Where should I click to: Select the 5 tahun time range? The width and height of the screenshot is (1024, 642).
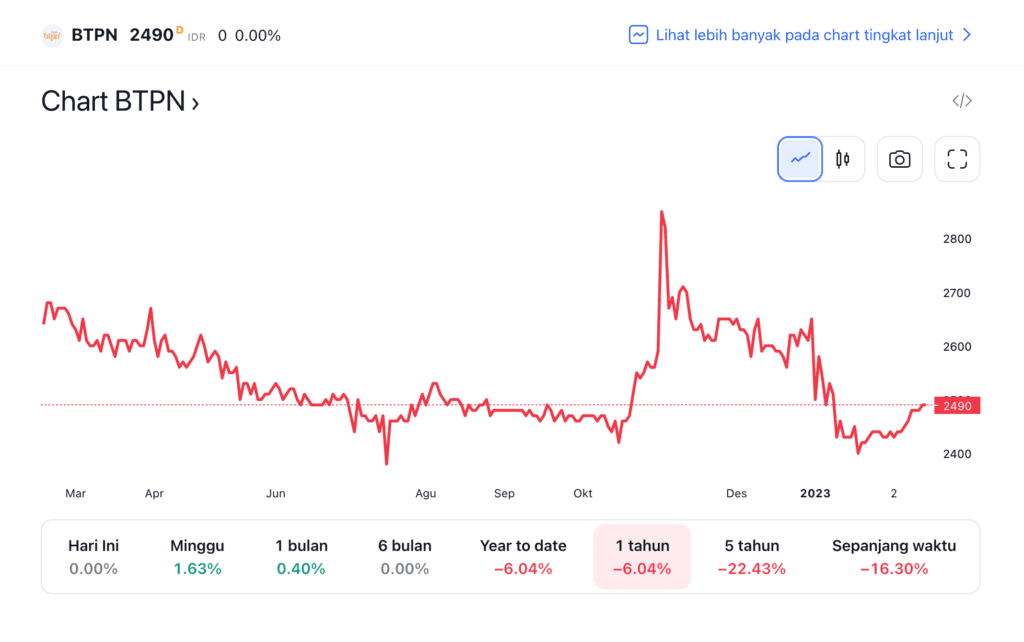(x=751, y=557)
